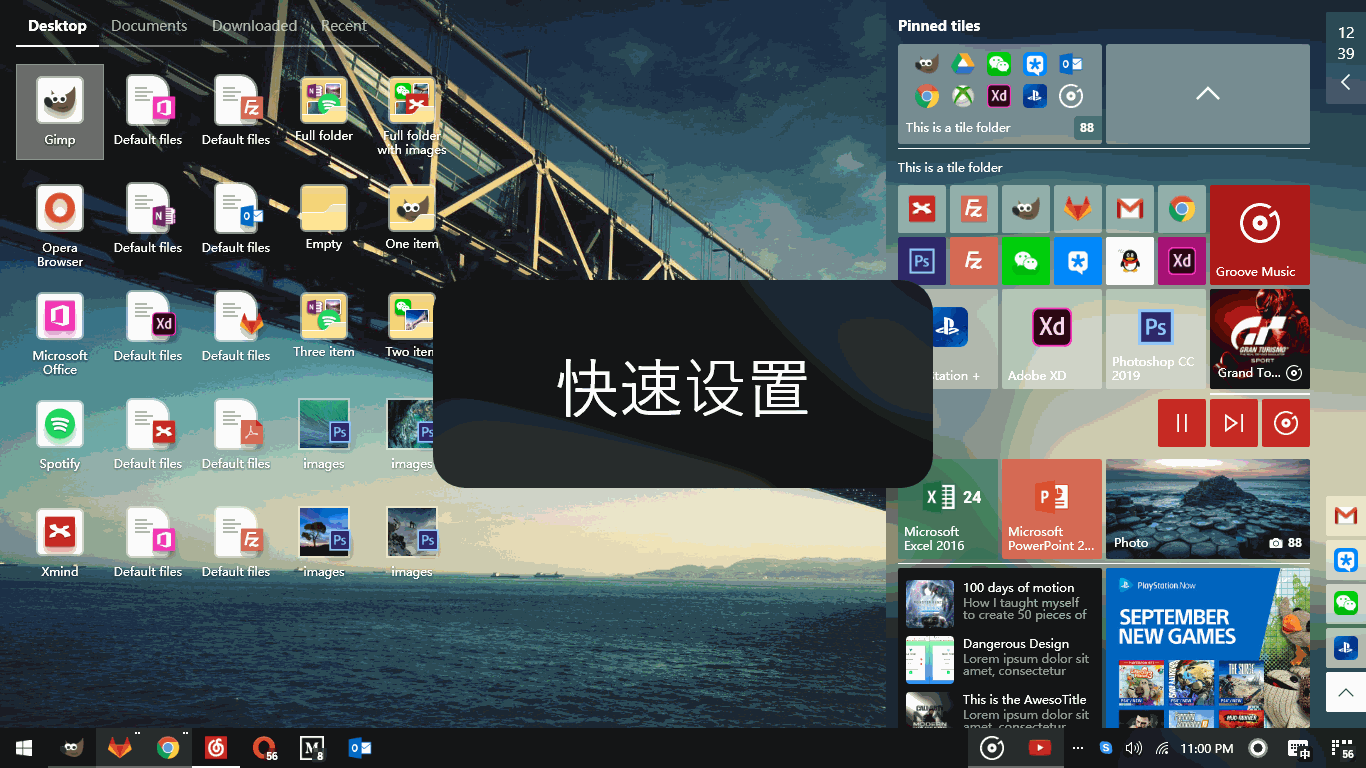The height and width of the screenshot is (768, 1366).
Task: Open the volume control in the tray
Action: tap(1133, 748)
